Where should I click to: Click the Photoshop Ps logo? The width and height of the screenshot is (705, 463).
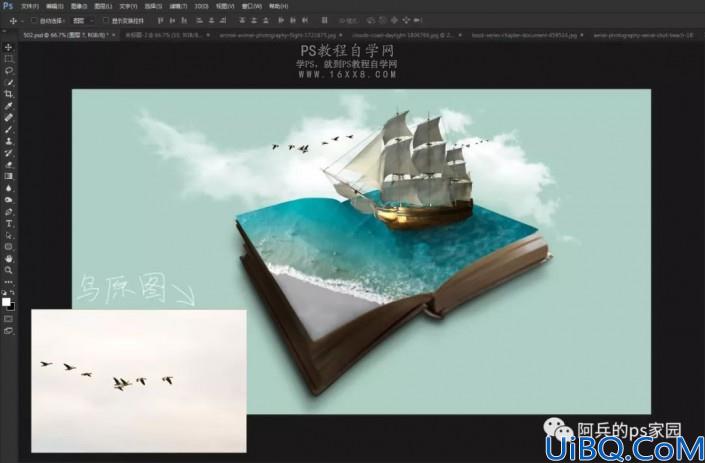8,6
